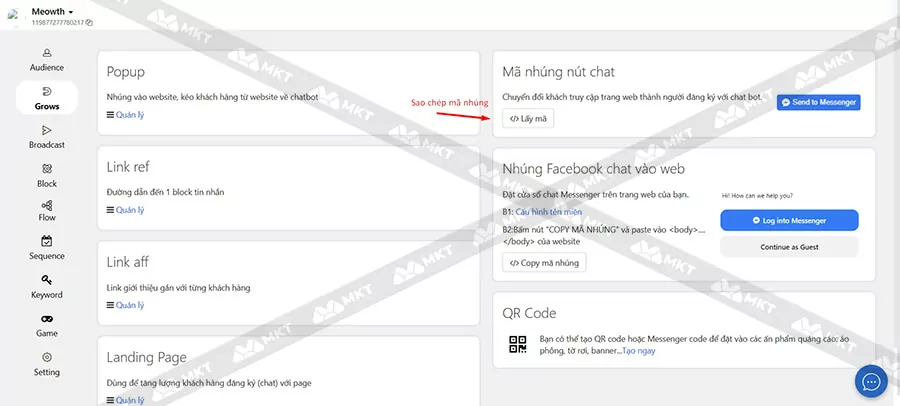
Task: Open the Flow diagram icon
Action: pos(47,205)
